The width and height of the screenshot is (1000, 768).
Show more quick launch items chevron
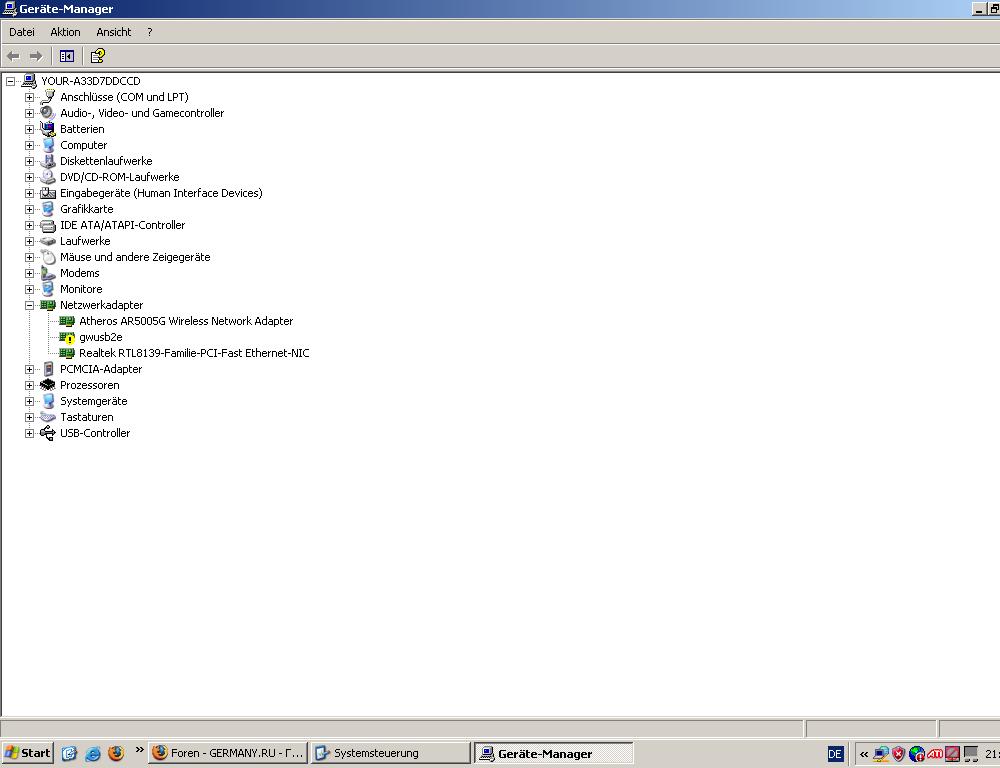point(139,750)
